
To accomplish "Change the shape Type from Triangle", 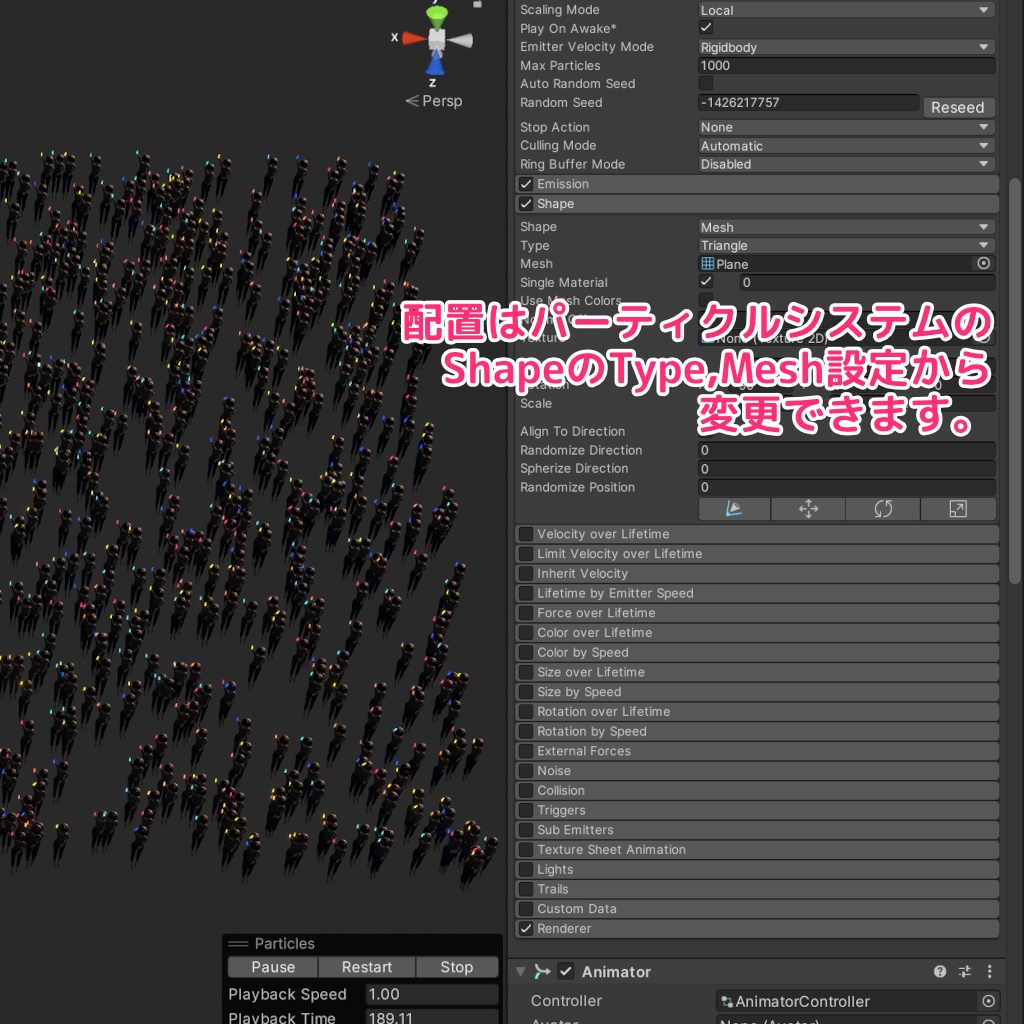I will pos(845,245).
